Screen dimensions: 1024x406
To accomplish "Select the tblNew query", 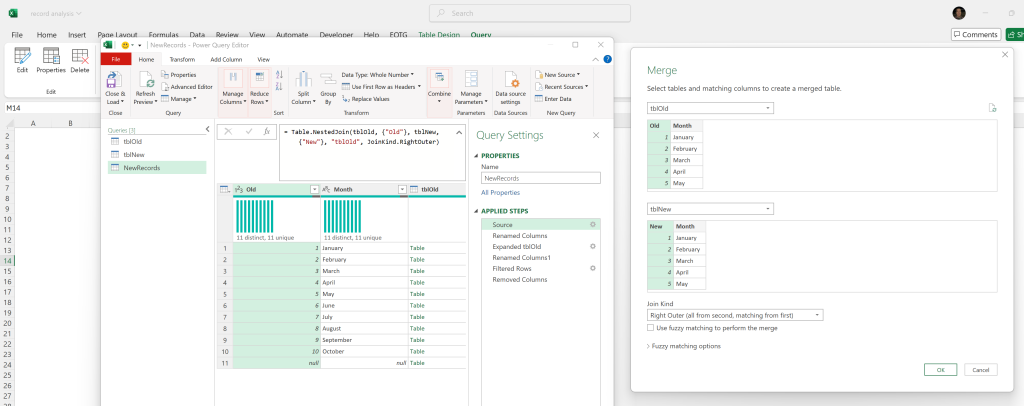I will pos(157,155).
